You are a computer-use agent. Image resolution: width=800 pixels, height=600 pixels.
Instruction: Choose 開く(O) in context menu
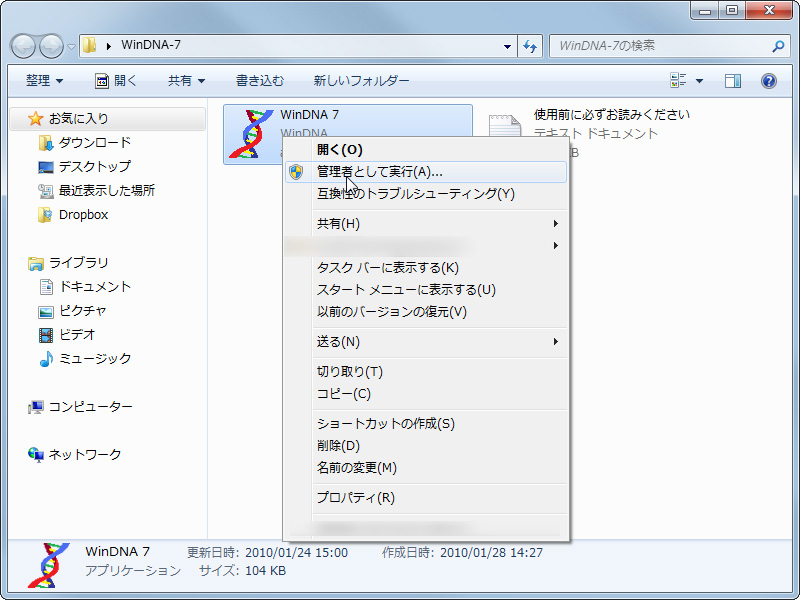tap(426, 150)
